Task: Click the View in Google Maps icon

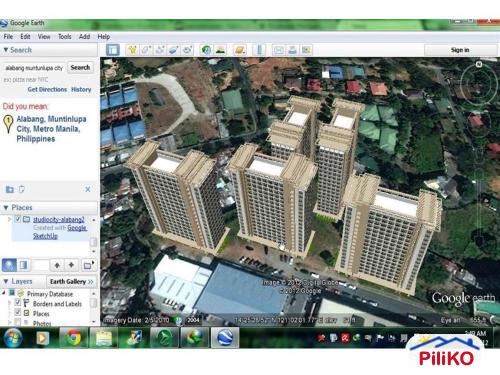Action: [x=306, y=50]
